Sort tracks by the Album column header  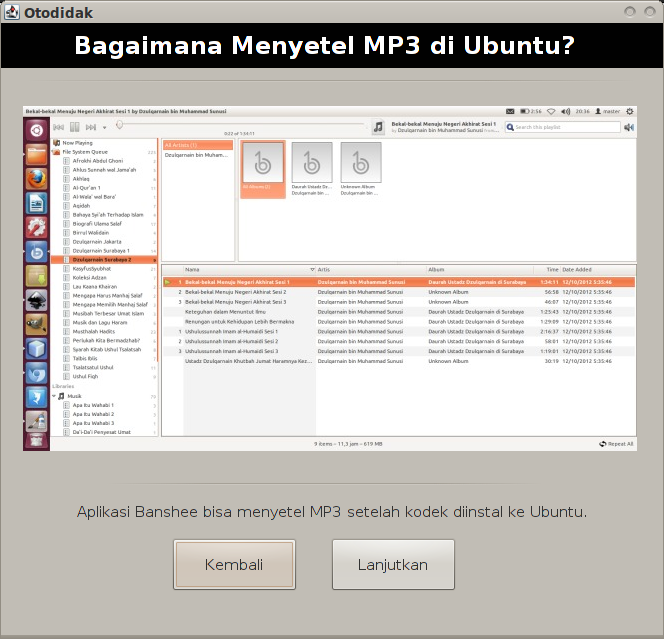(x=480, y=269)
